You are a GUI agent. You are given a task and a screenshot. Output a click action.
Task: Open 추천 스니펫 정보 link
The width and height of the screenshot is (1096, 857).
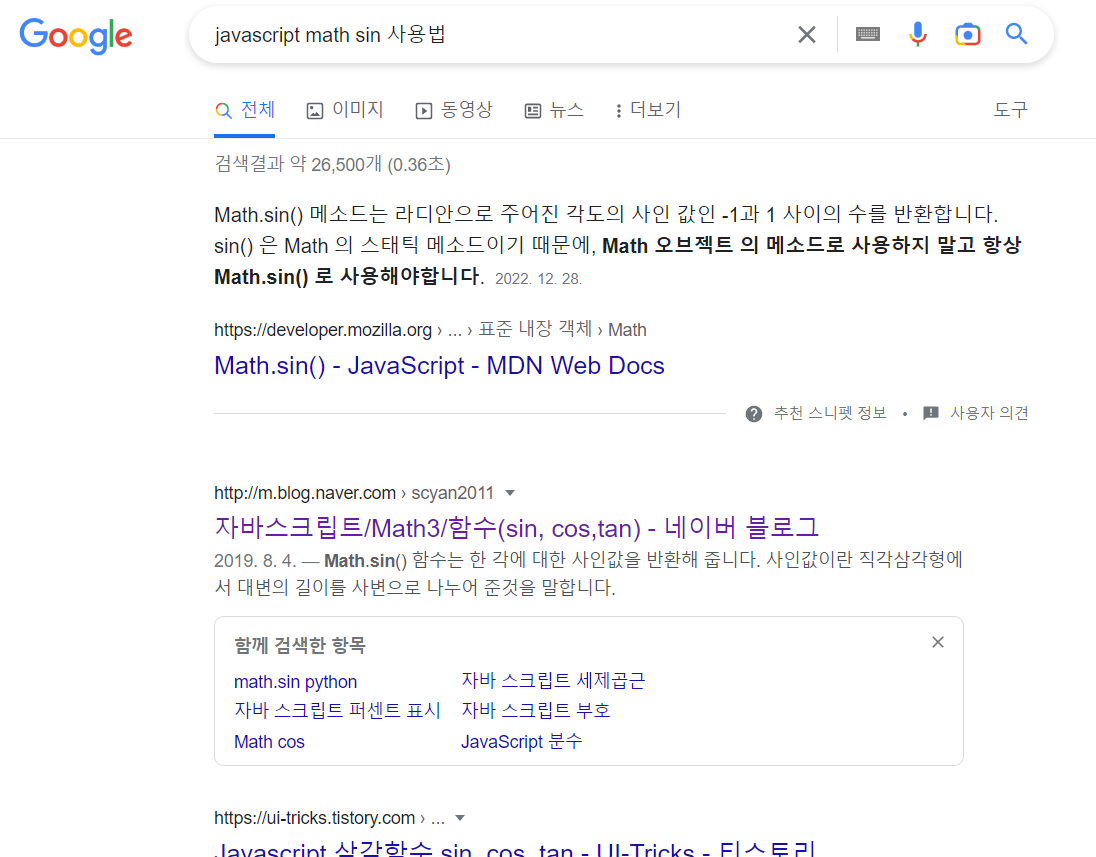tap(830, 413)
